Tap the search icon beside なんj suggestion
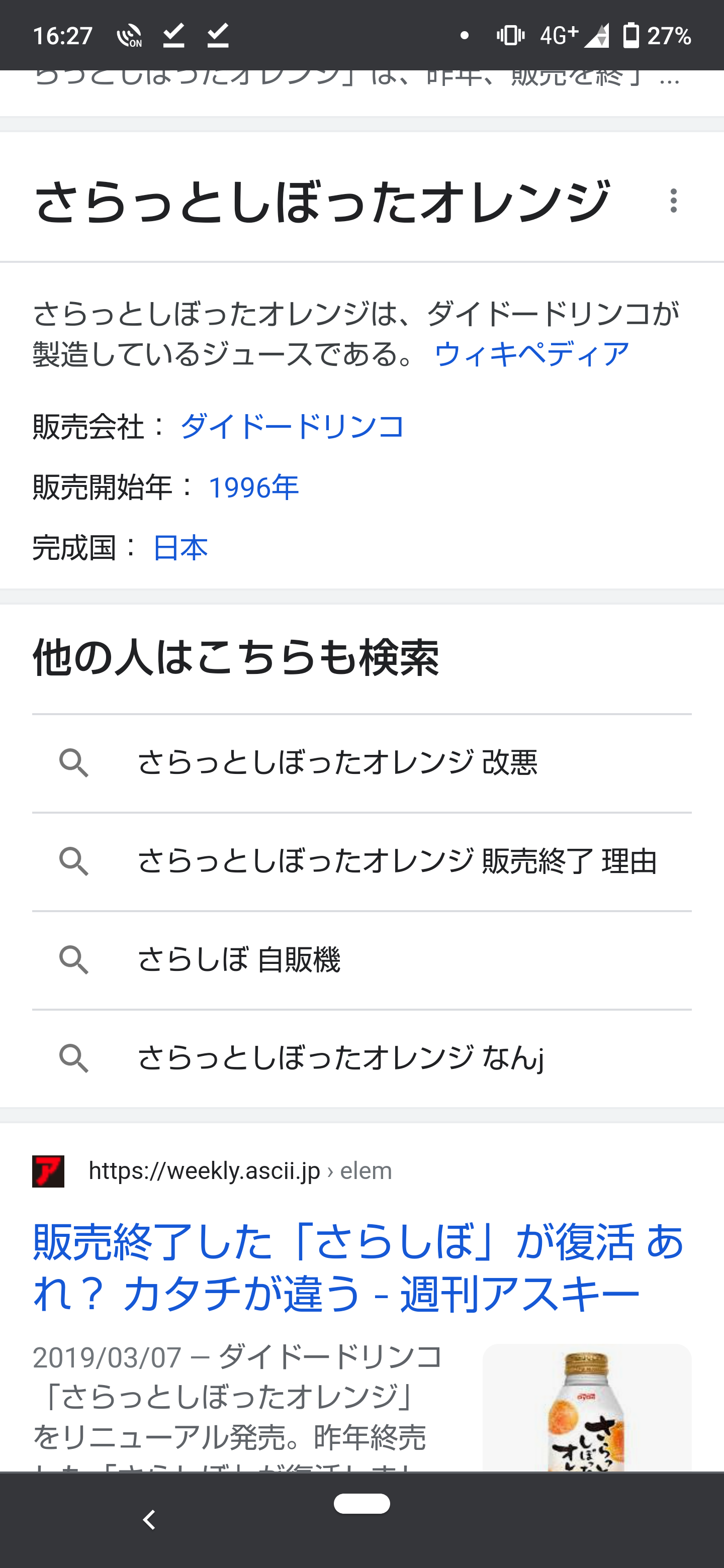The width and height of the screenshot is (724, 1568). (74, 1058)
